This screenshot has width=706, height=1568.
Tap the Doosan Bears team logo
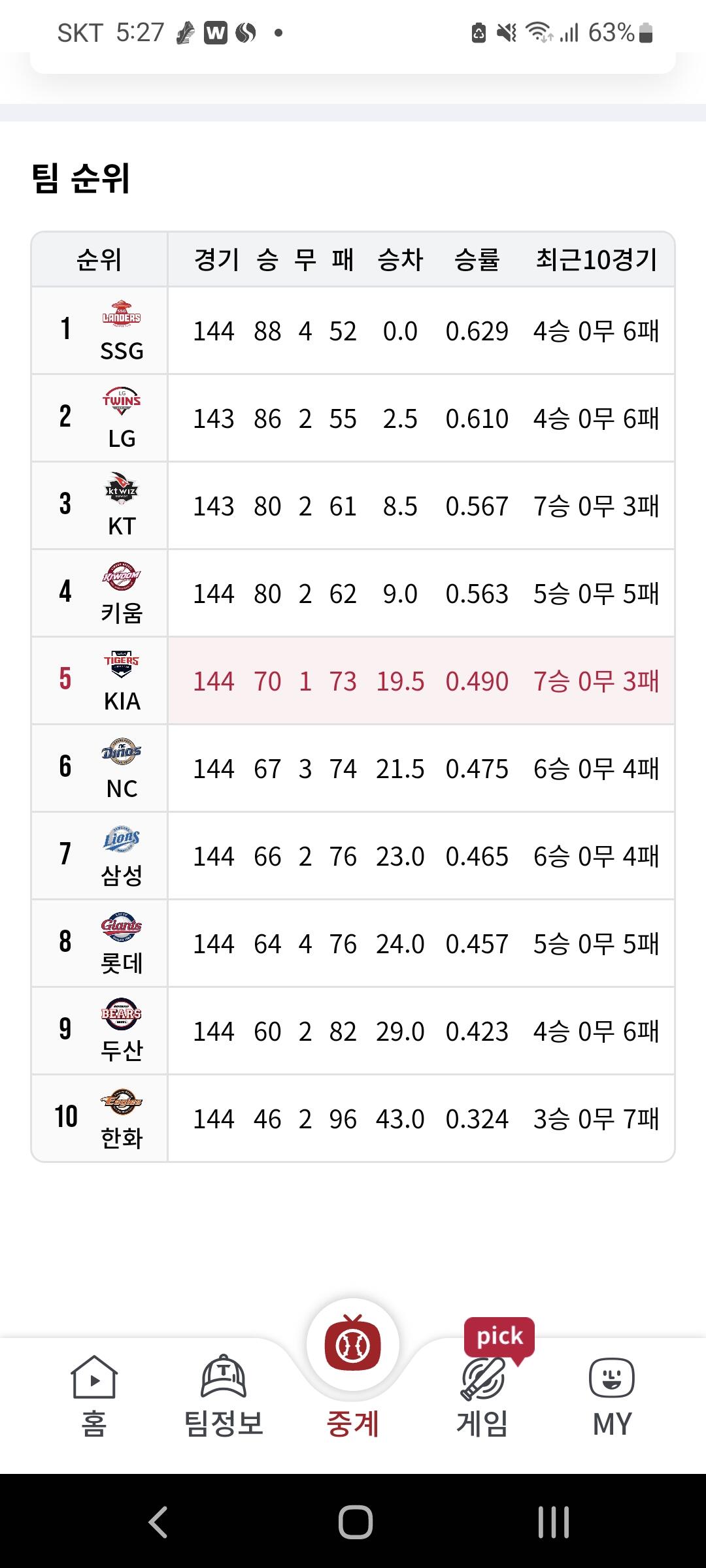pos(122,1013)
